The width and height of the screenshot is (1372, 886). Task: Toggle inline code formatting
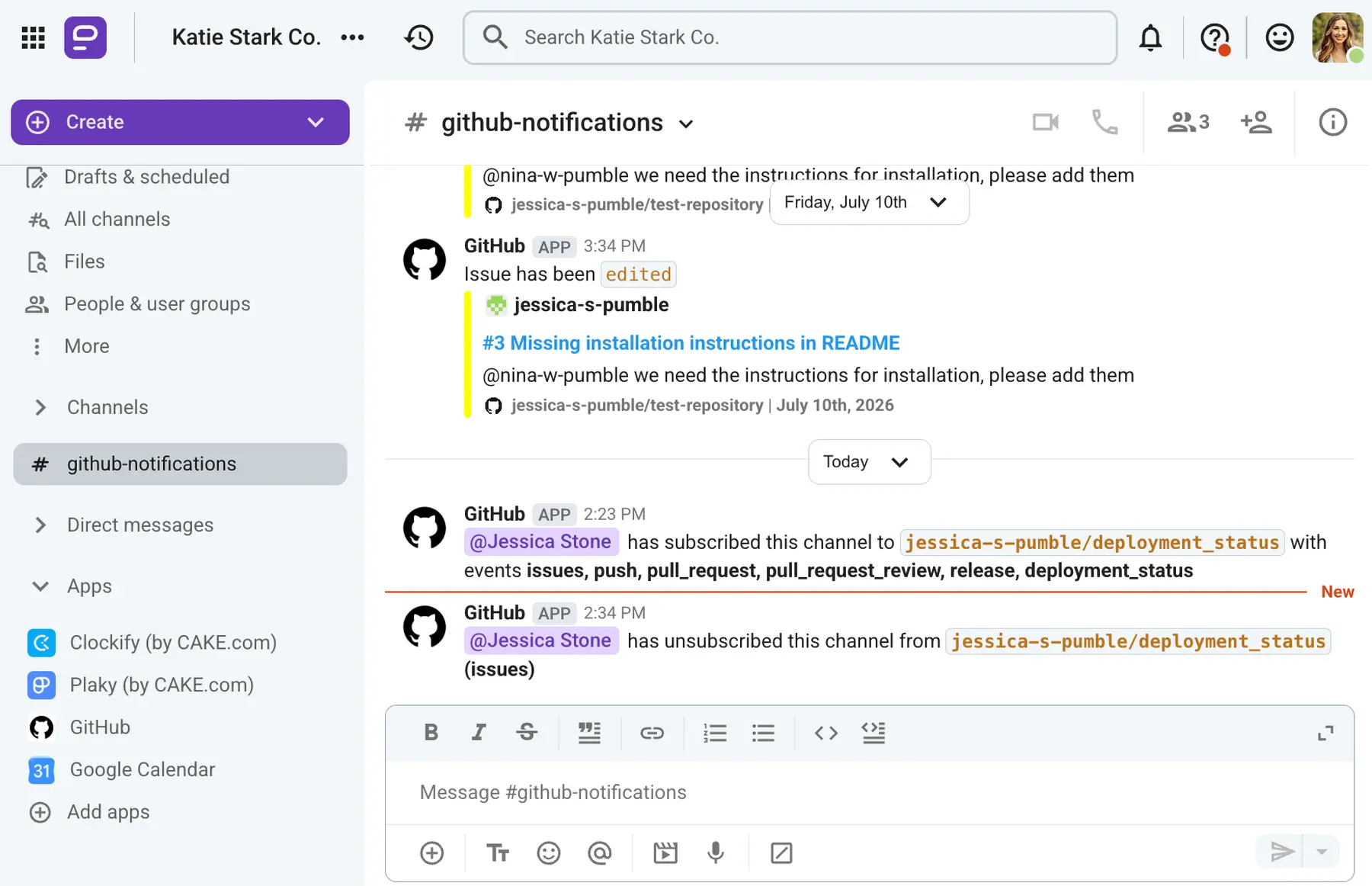826,733
